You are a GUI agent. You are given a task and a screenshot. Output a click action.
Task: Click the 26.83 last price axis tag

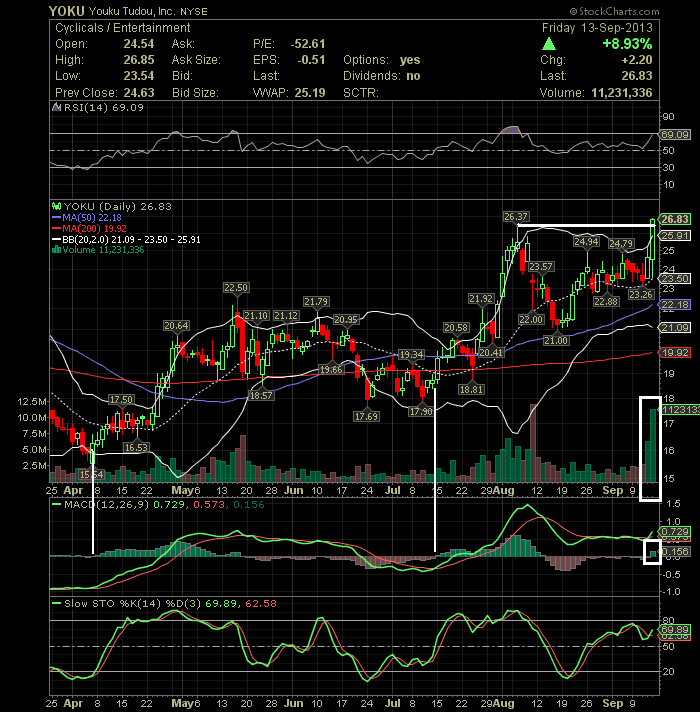[675, 219]
